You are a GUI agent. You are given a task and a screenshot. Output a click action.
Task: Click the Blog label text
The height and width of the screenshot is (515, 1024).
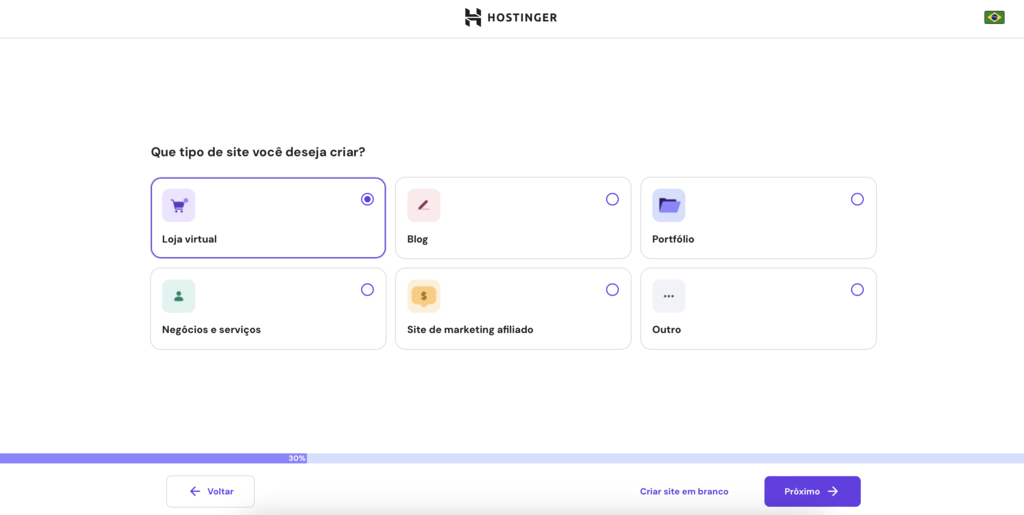(417, 240)
